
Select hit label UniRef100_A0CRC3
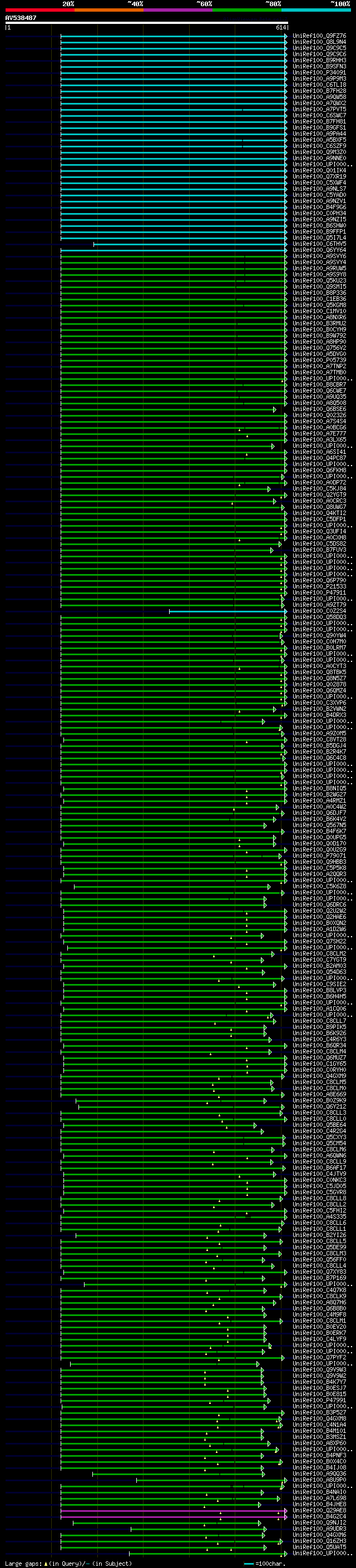pyautogui.click(x=319, y=501)
